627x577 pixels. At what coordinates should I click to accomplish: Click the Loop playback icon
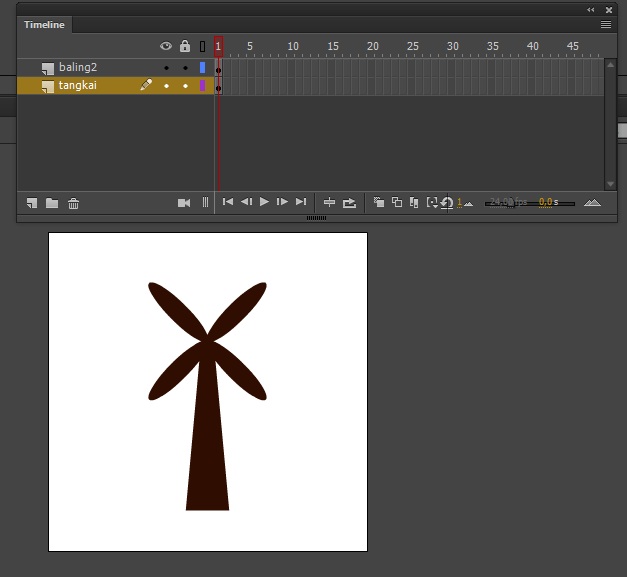(349, 203)
